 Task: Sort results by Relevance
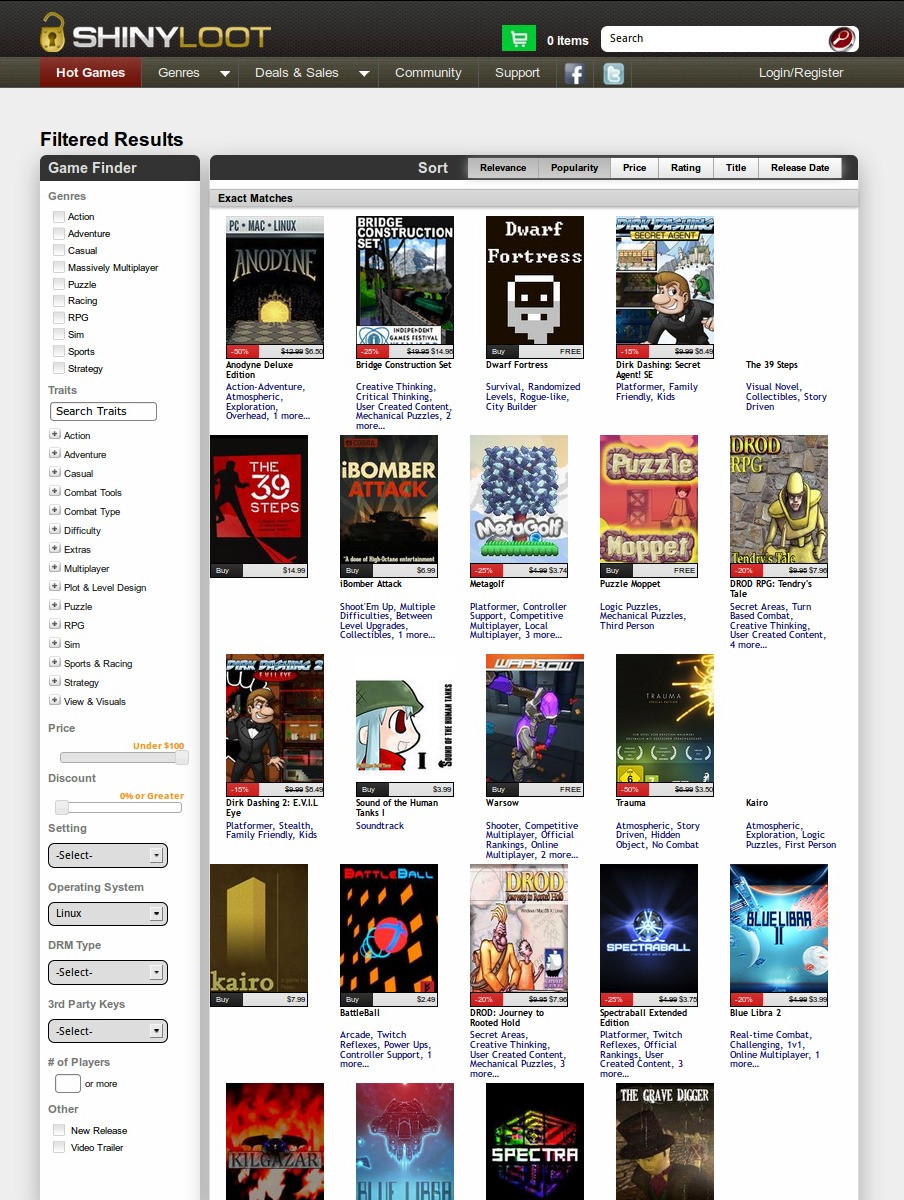(503, 168)
